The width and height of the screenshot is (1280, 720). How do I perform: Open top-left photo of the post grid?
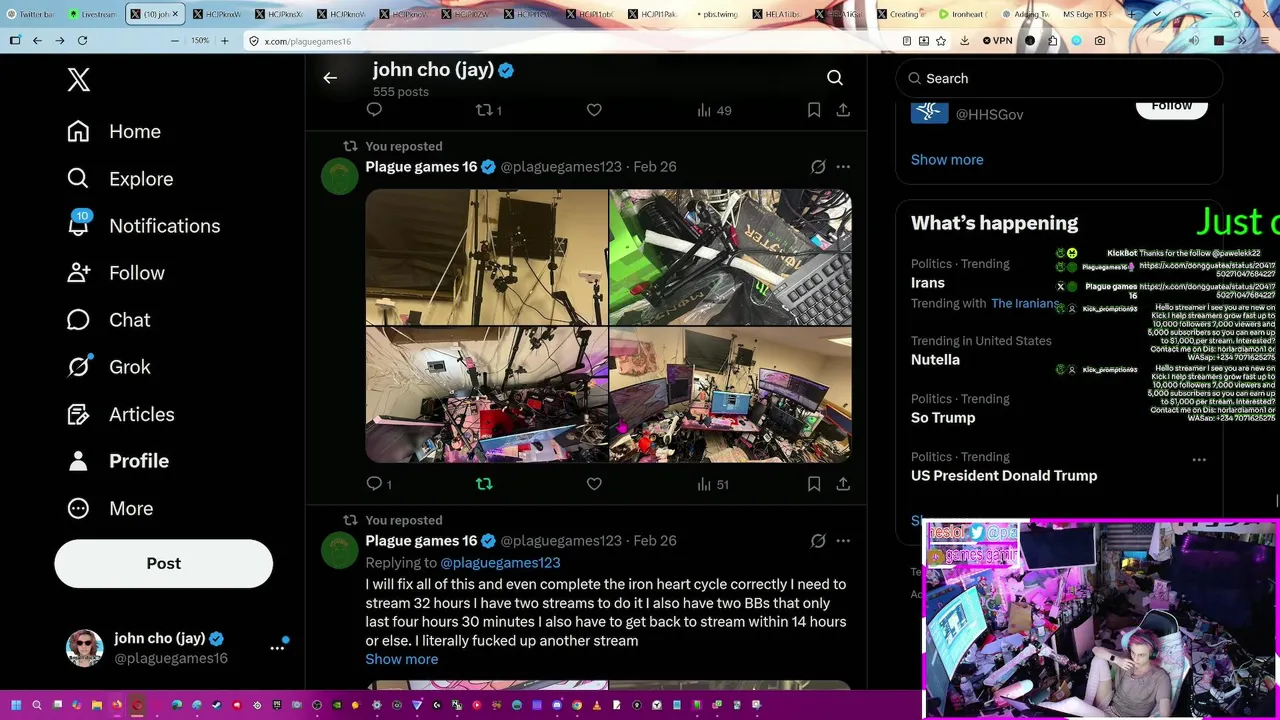[x=486, y=257]
